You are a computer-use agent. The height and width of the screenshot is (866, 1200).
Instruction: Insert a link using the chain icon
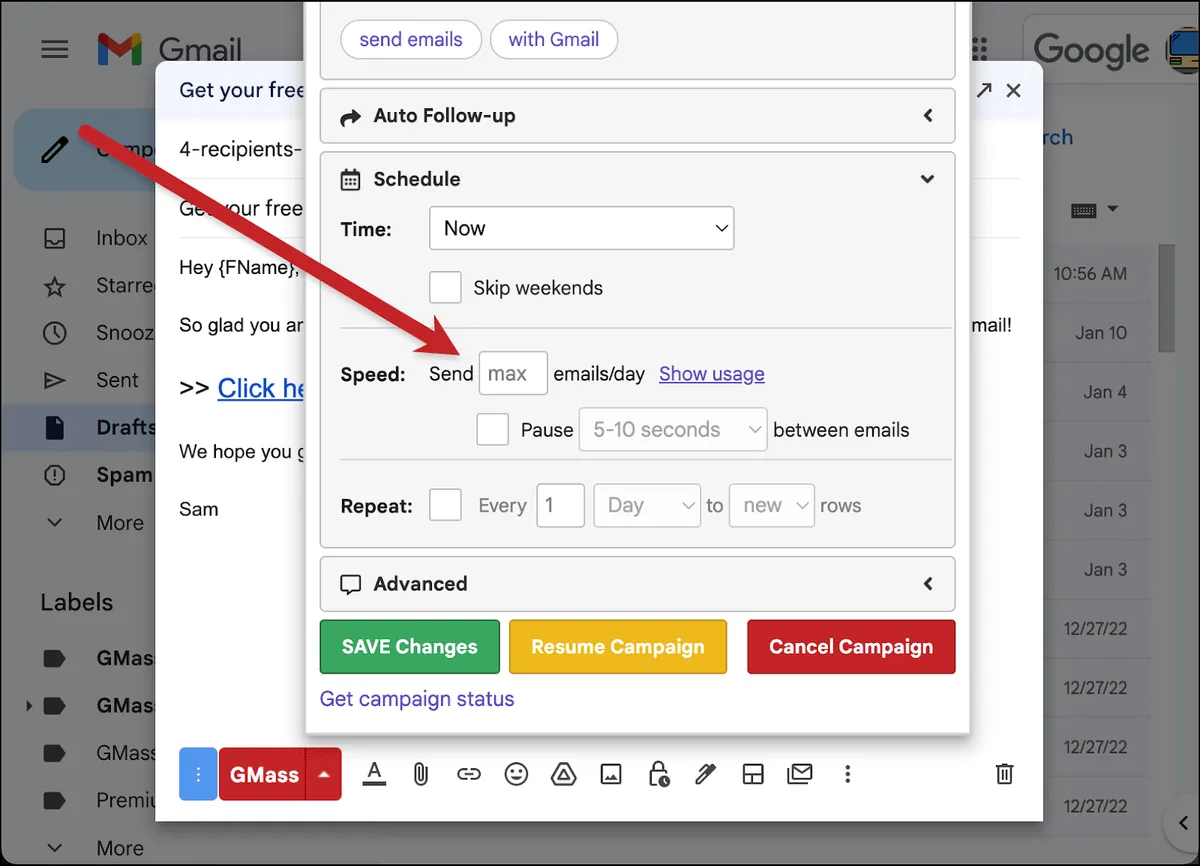tap(468, 774)
